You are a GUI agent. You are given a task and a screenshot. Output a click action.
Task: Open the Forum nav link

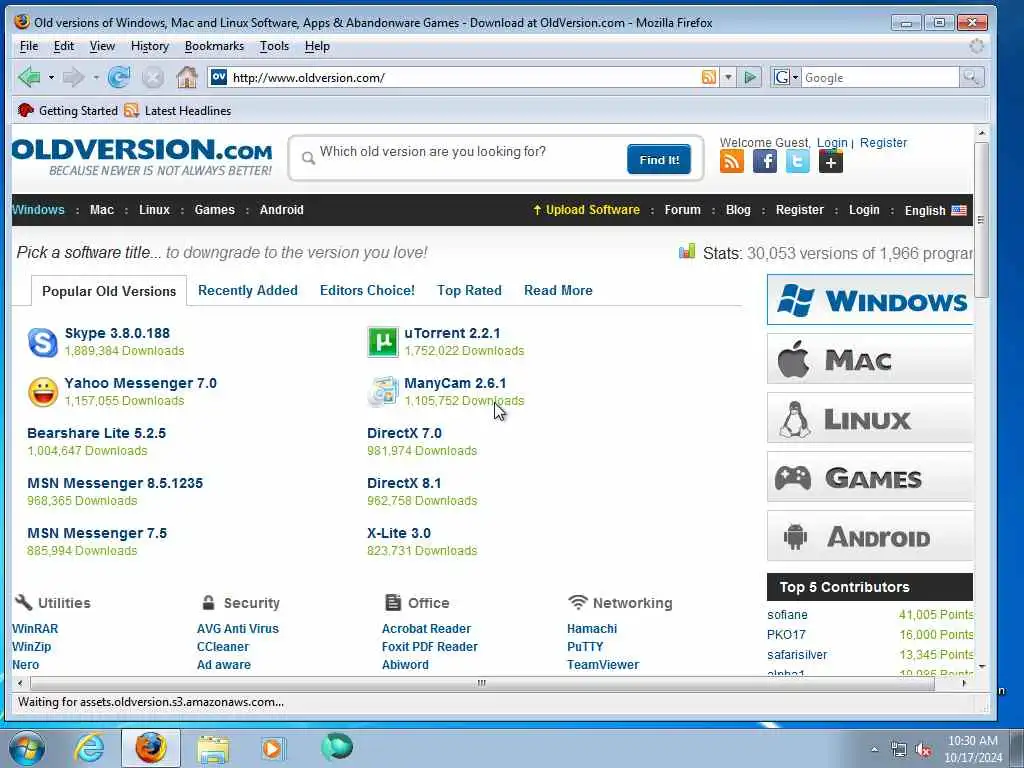click(682, 210)
